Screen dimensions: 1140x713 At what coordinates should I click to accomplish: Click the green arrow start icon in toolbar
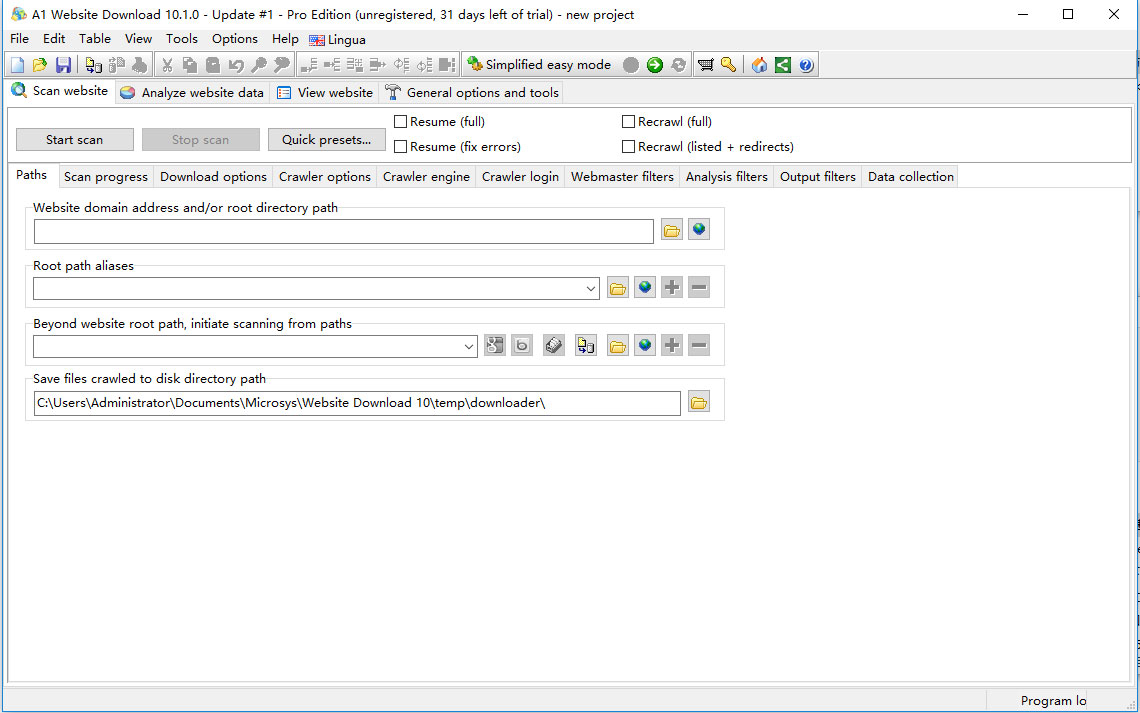point(655,65)
